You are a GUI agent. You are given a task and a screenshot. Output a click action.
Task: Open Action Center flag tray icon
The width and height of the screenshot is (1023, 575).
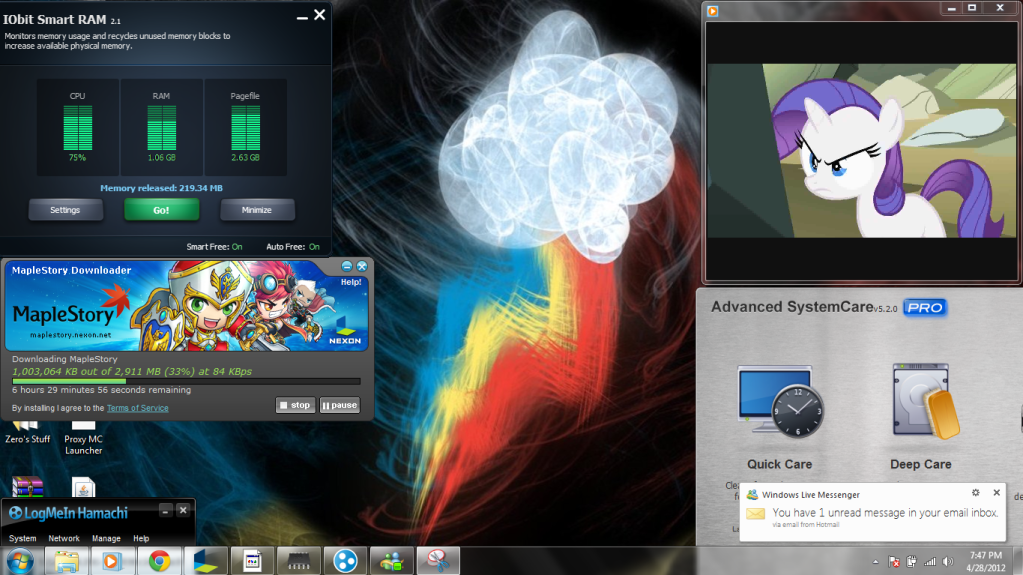point(894,562)
